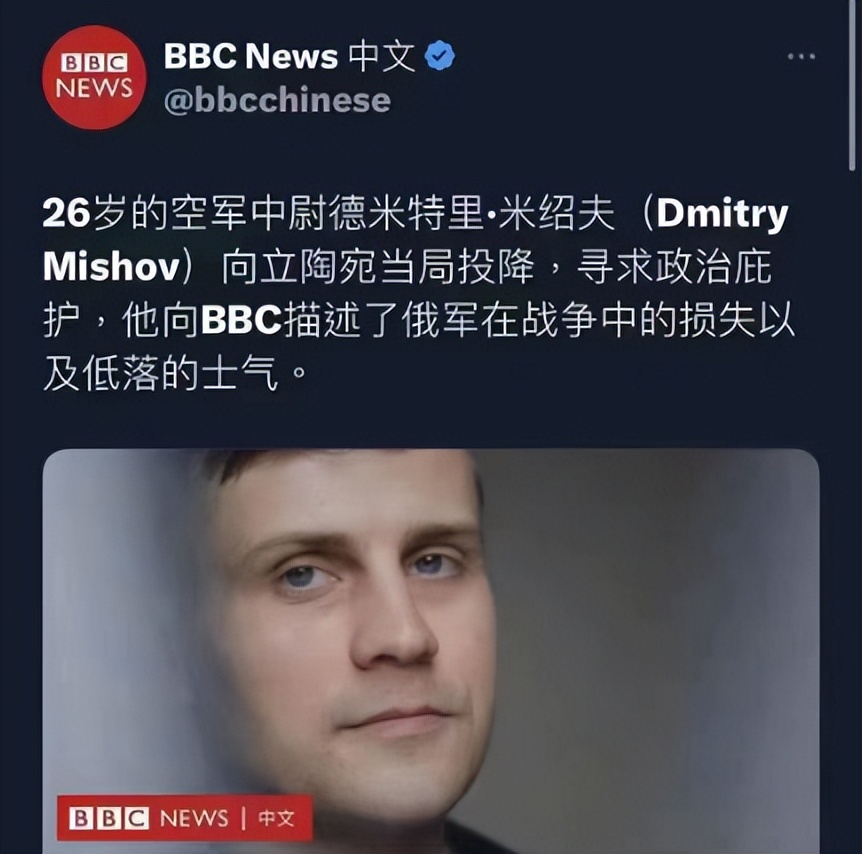862x854 pixels.
Task: Click 中文 in the account display name
Action: pyautogui.click(x=382, y=56)
